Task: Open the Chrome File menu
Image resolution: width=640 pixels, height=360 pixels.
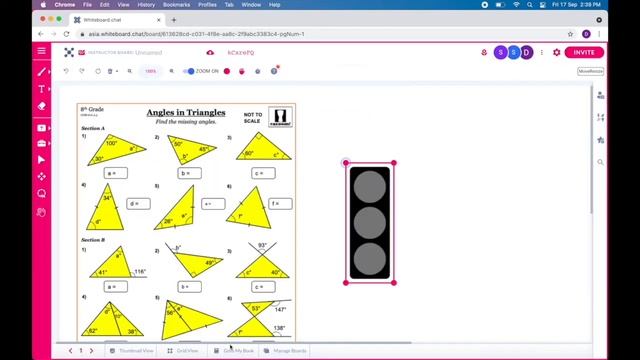Action: point(87,5)
